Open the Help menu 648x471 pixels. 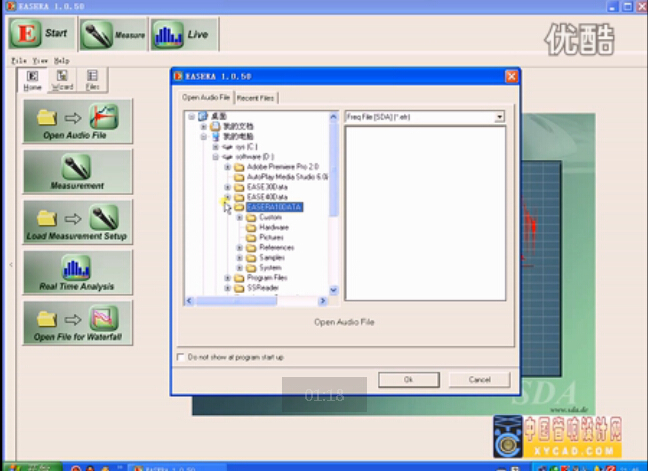coord(62,61)
